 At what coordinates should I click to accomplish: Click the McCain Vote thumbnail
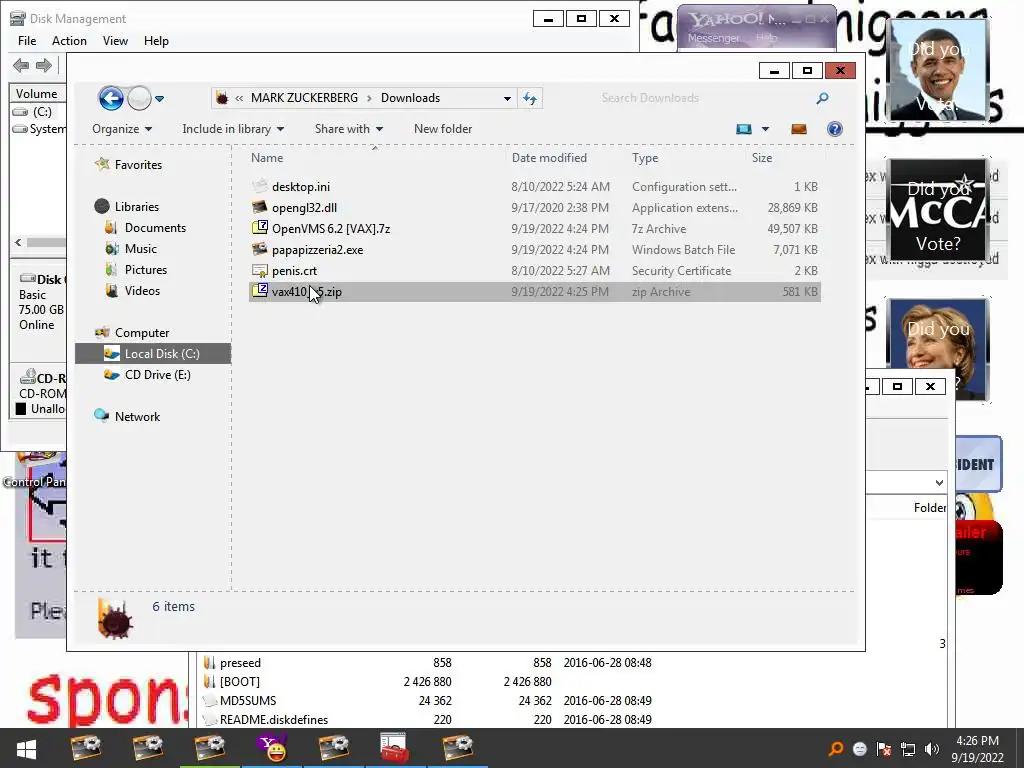pos(939,210)
